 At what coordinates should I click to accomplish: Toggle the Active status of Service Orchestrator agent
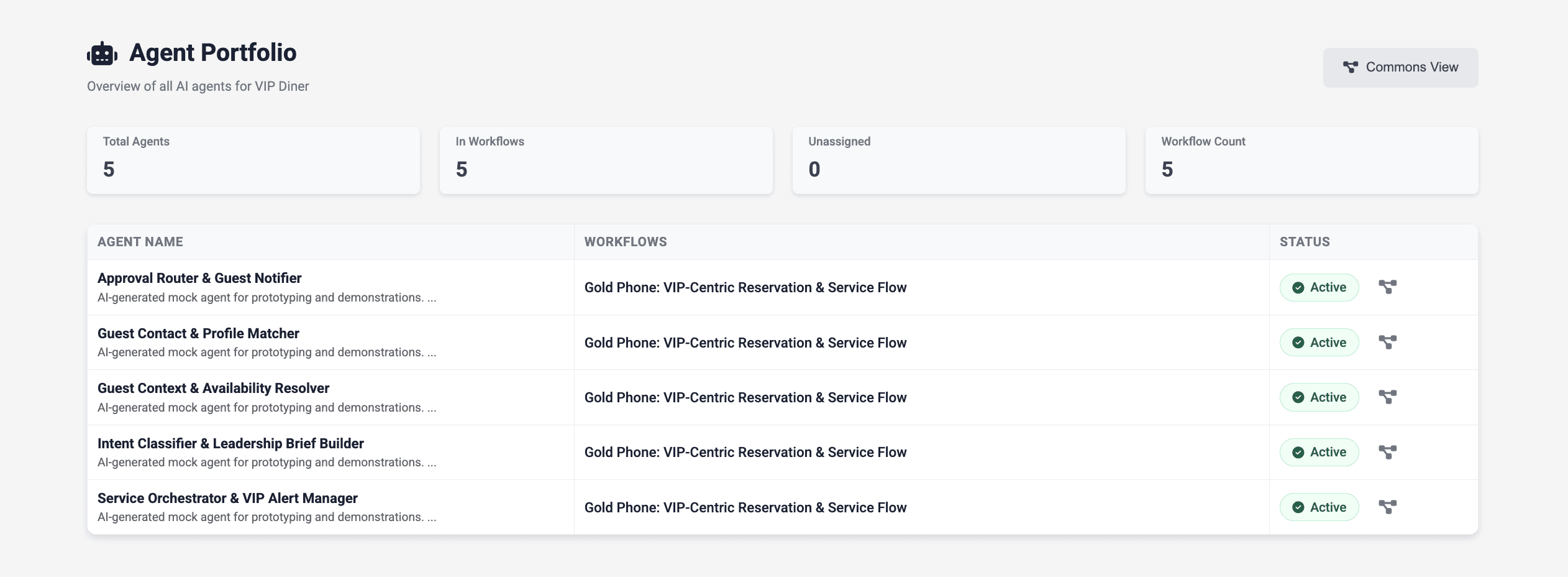pyautogui.click(x=1319, y=507)
